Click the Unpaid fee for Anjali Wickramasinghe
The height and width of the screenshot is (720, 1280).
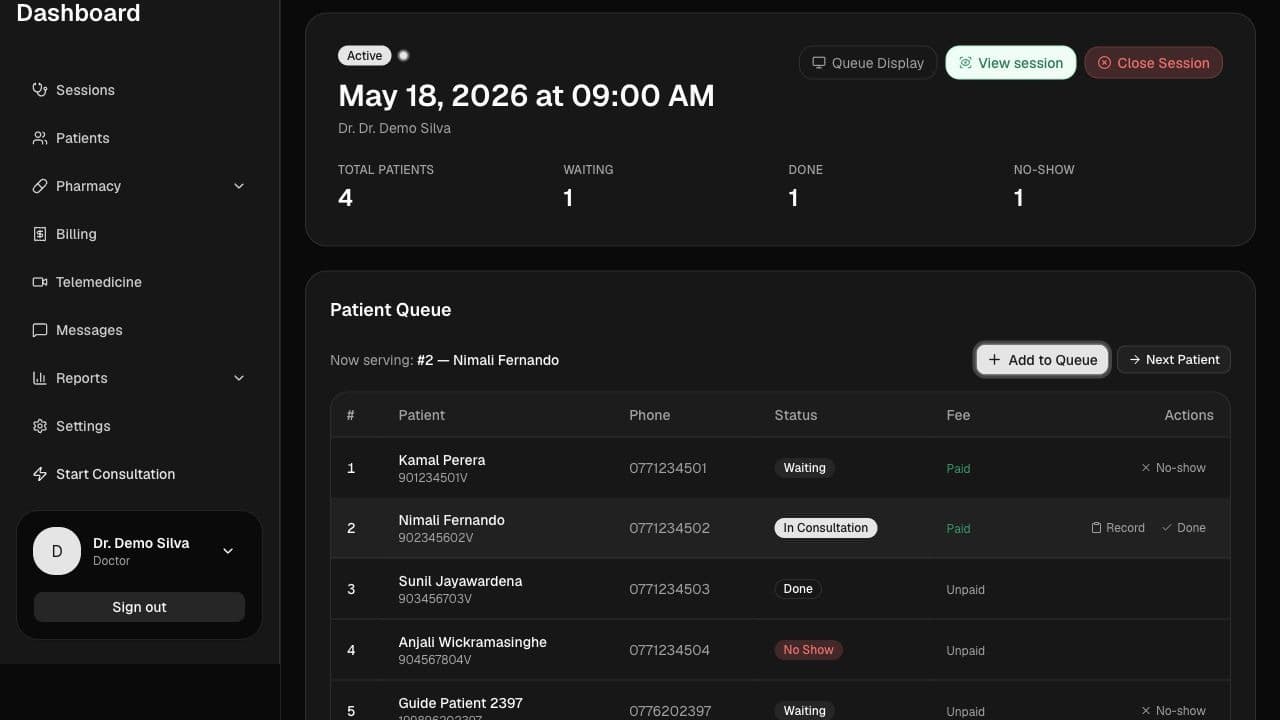965,651
